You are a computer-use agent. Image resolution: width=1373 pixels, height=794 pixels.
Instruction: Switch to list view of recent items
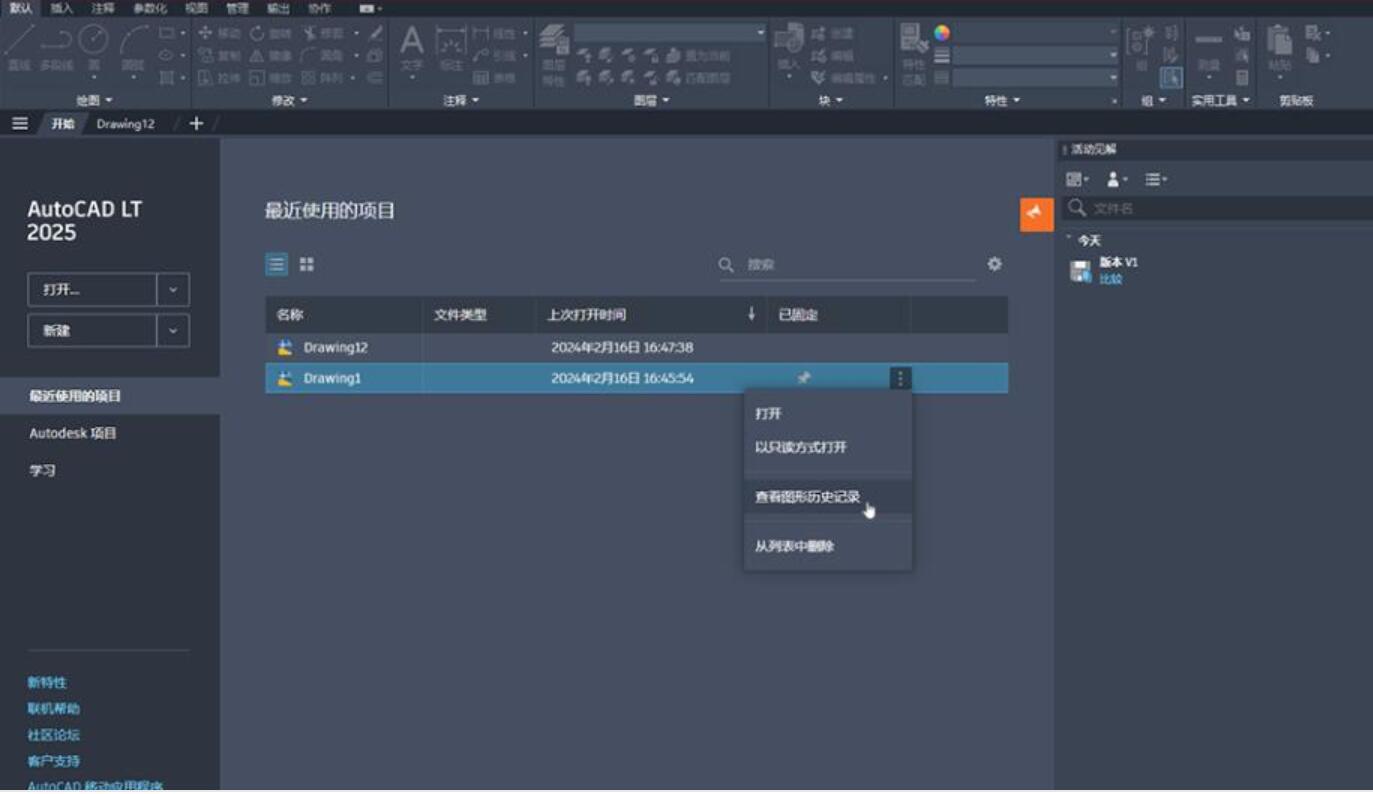(x=277, y=264)
